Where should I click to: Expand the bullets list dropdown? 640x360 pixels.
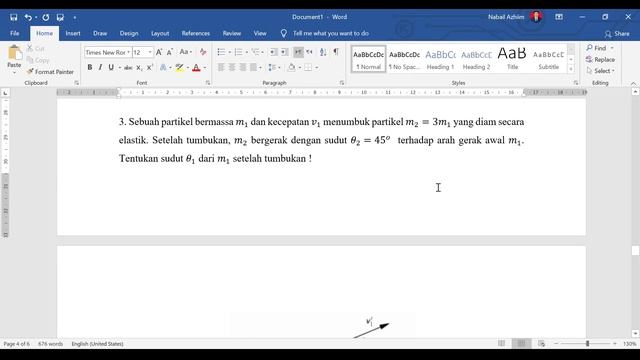click(229, 52)
